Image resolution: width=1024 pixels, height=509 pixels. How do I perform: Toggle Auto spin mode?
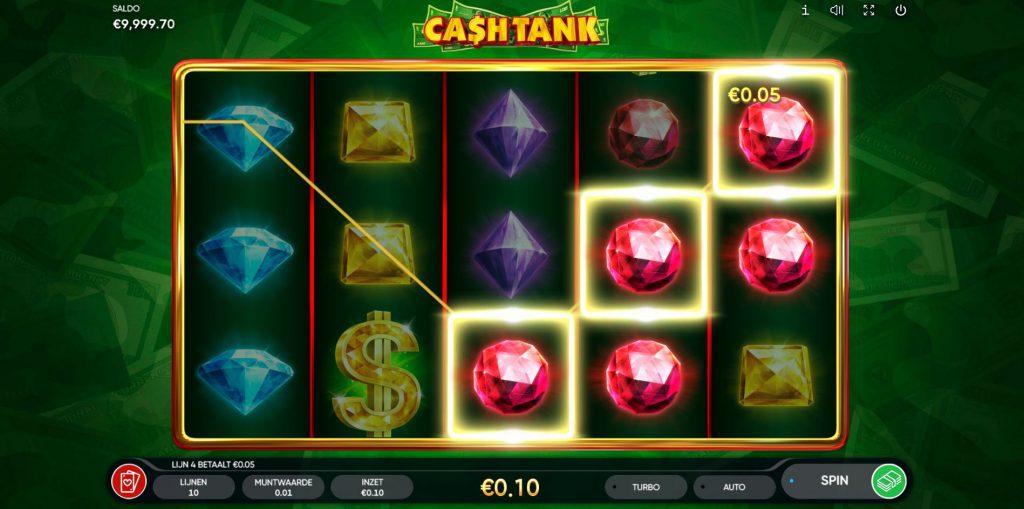734,487
